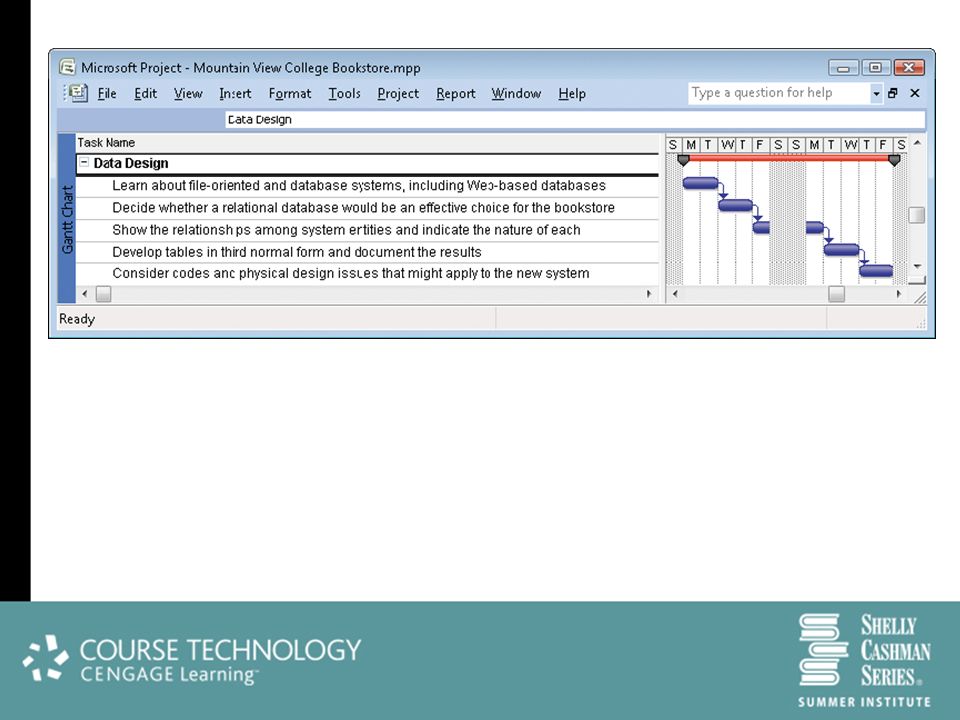The image size is (960, 720).
Task: Click the Task Name column header
Action: (x=367, y=143)
